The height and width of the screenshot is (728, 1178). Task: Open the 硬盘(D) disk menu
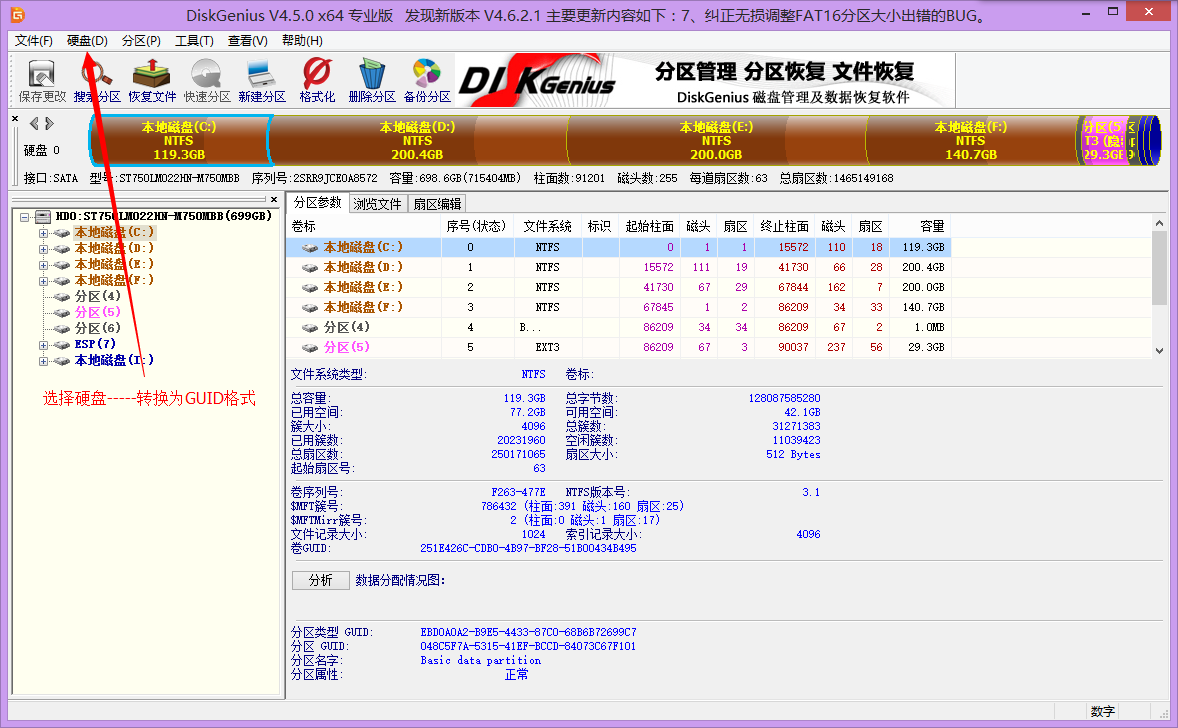[87, 41]
